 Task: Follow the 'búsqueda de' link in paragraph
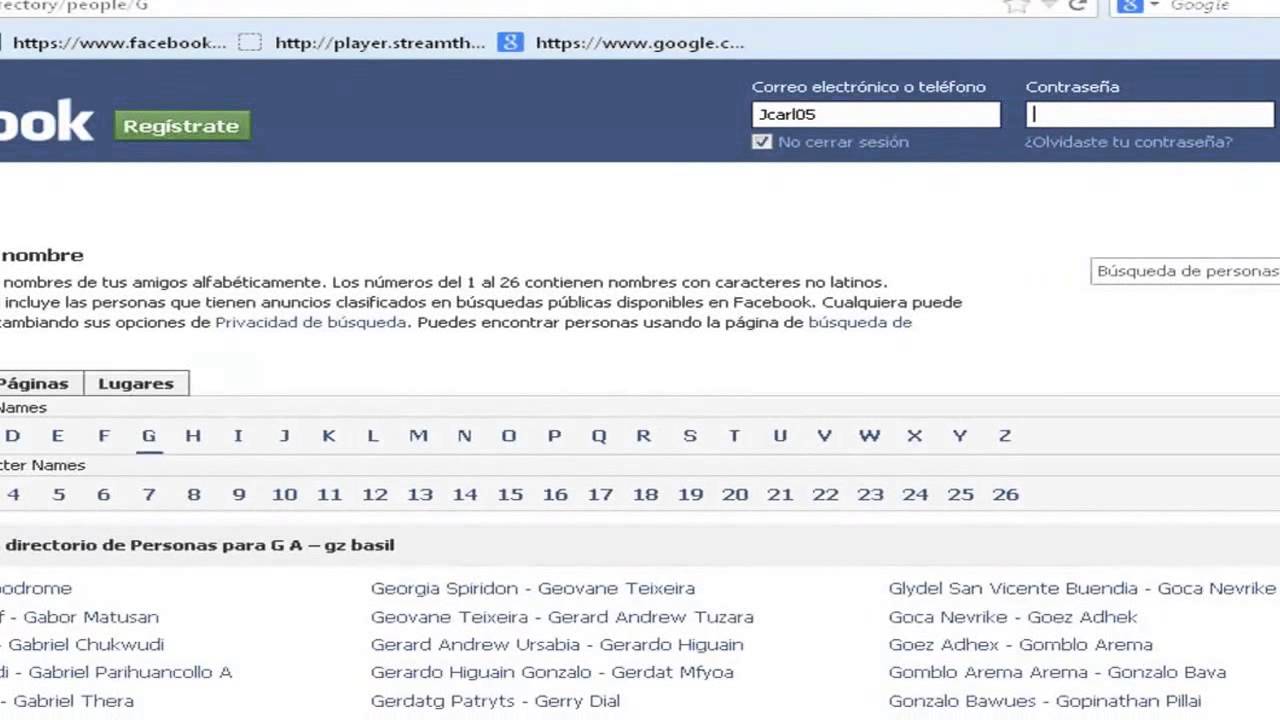click(860, 322)
